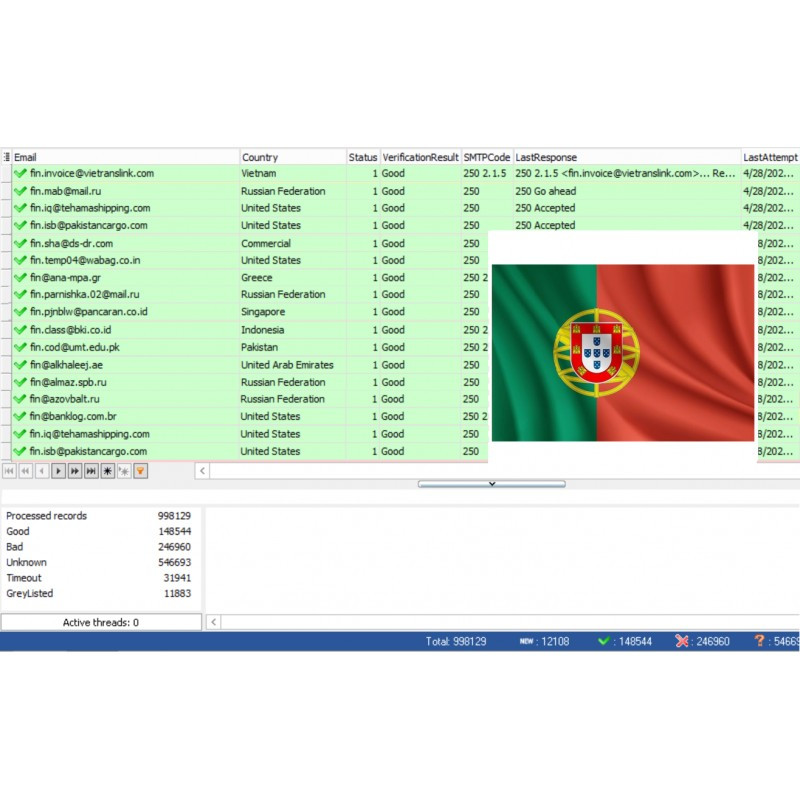Click the first record navigation button
Viewport: 800px width, 800px height.
(9, 470)
